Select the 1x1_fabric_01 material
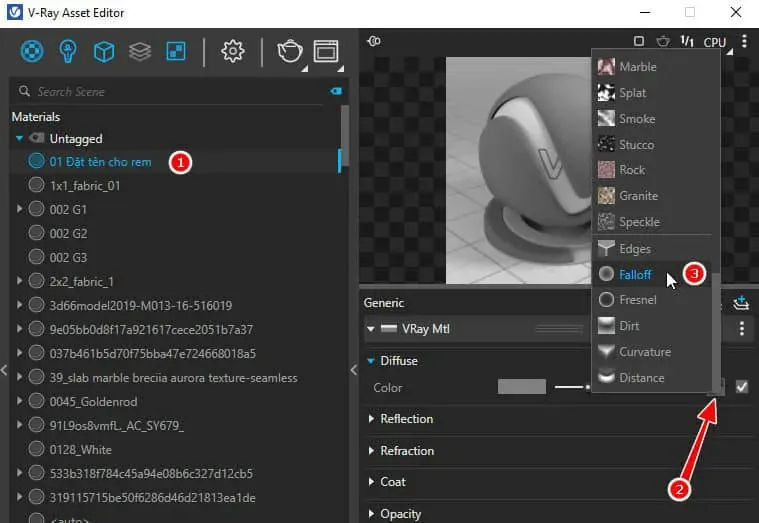759x523 pixels. pos(85,185)
